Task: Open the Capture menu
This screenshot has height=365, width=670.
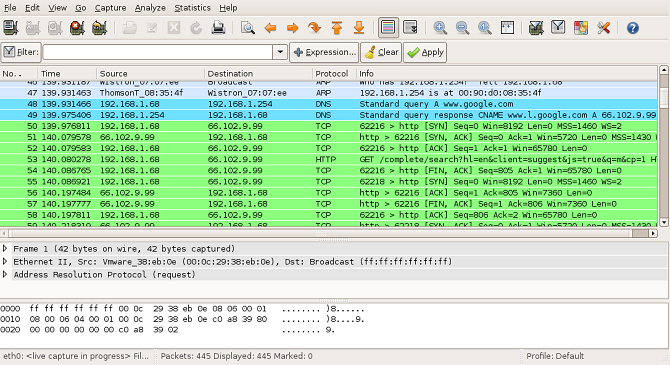Action: click(110, 8)
